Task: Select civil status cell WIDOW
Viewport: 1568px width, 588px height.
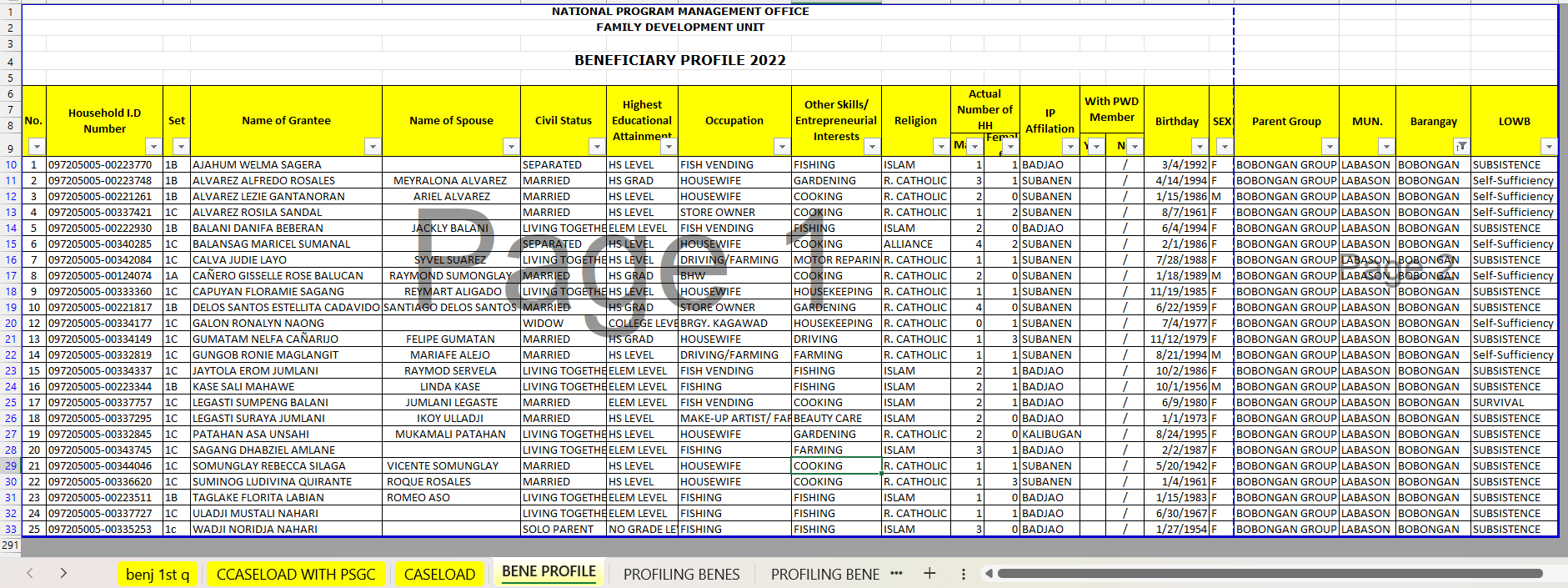Action: [564, 323]
